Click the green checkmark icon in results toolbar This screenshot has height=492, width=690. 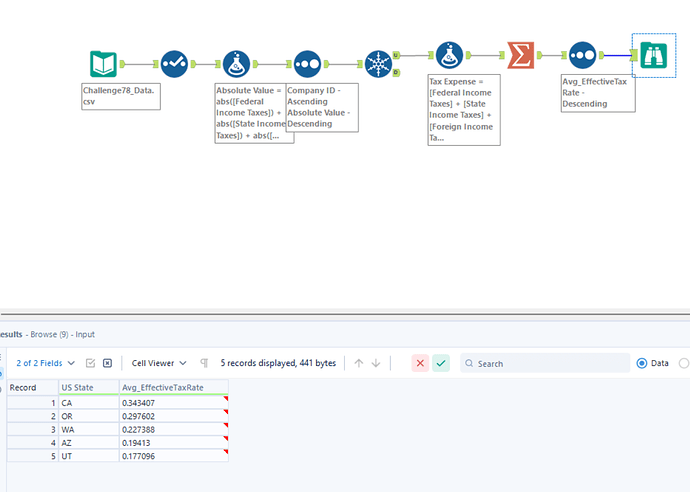pyautogui.click(x=440, y=363)
